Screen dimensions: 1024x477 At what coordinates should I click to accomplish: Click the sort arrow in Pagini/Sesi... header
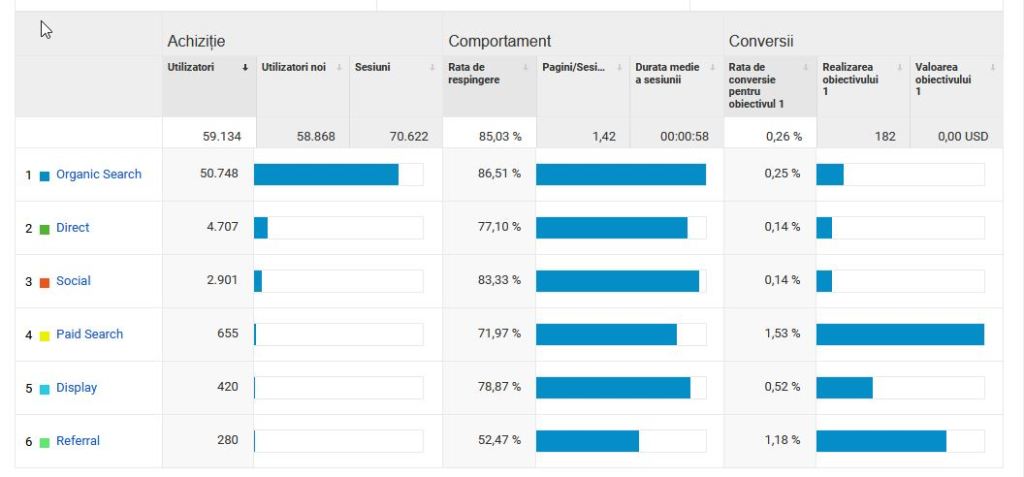tap(620, 68)
